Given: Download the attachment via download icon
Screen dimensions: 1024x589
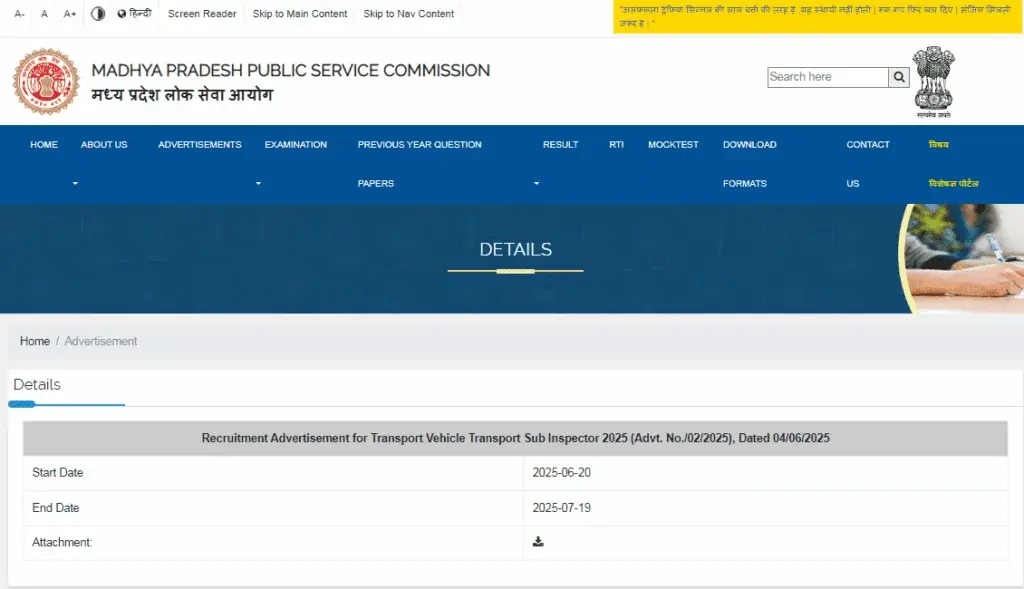Looking at the screenshot, I should click(x=538, y=541).
